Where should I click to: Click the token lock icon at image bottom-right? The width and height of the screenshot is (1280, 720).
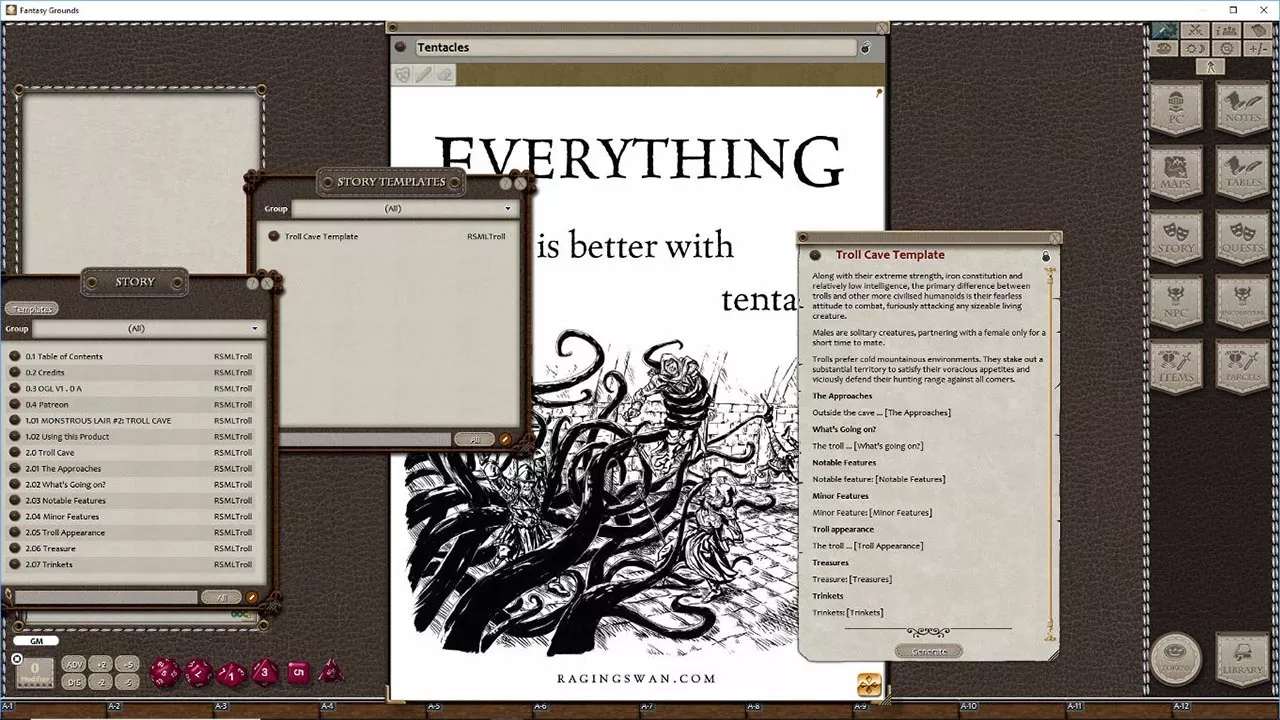[869, 685]
